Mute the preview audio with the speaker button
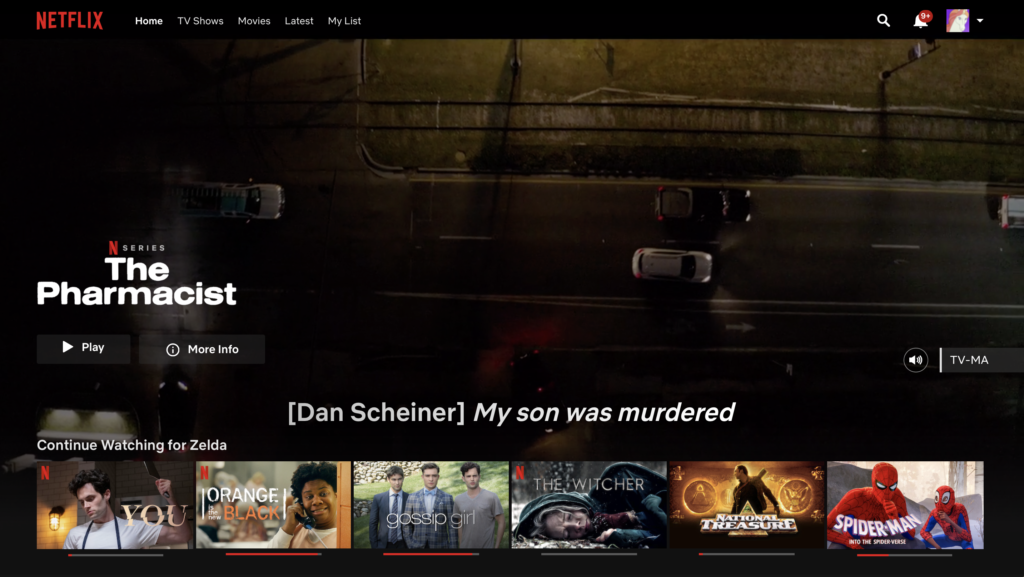This screenshot has width=1024, height=577. click(916, 360)
